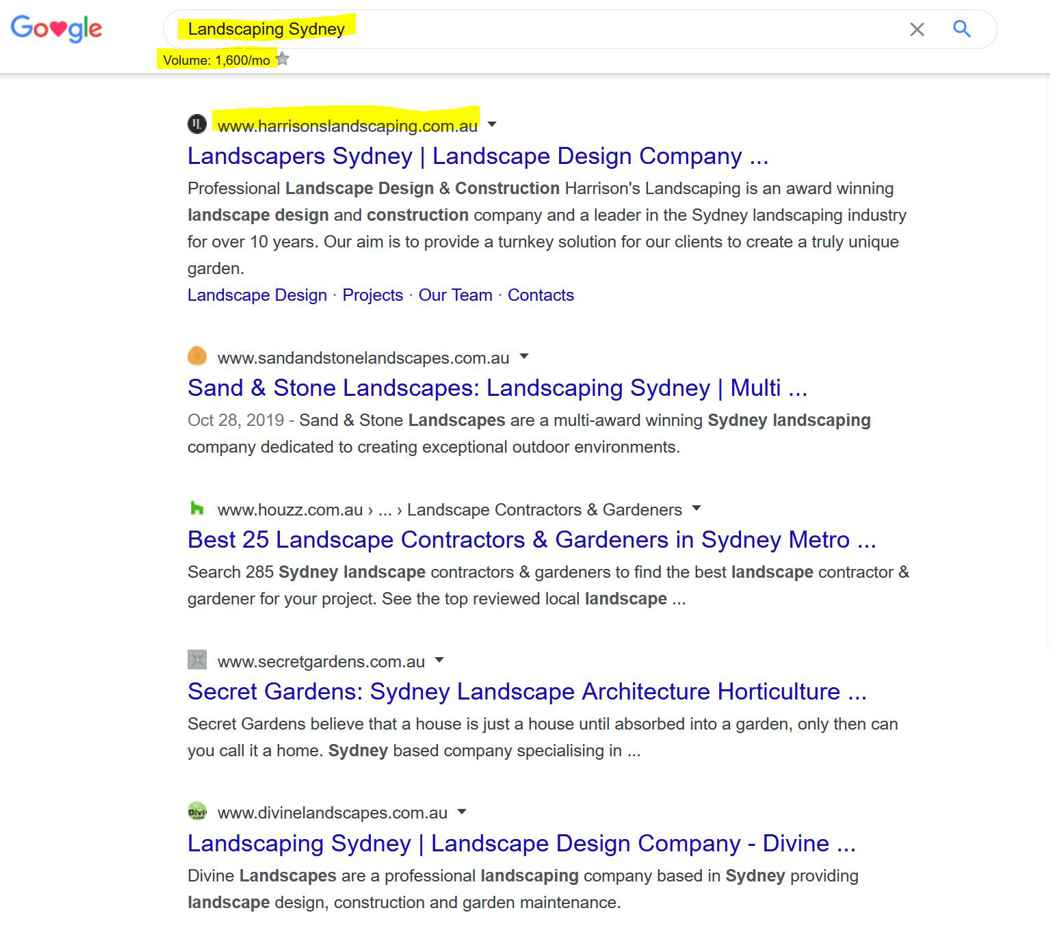
Task: Select the Projects sitelink under Harrison's result
Action: point(372,295)
